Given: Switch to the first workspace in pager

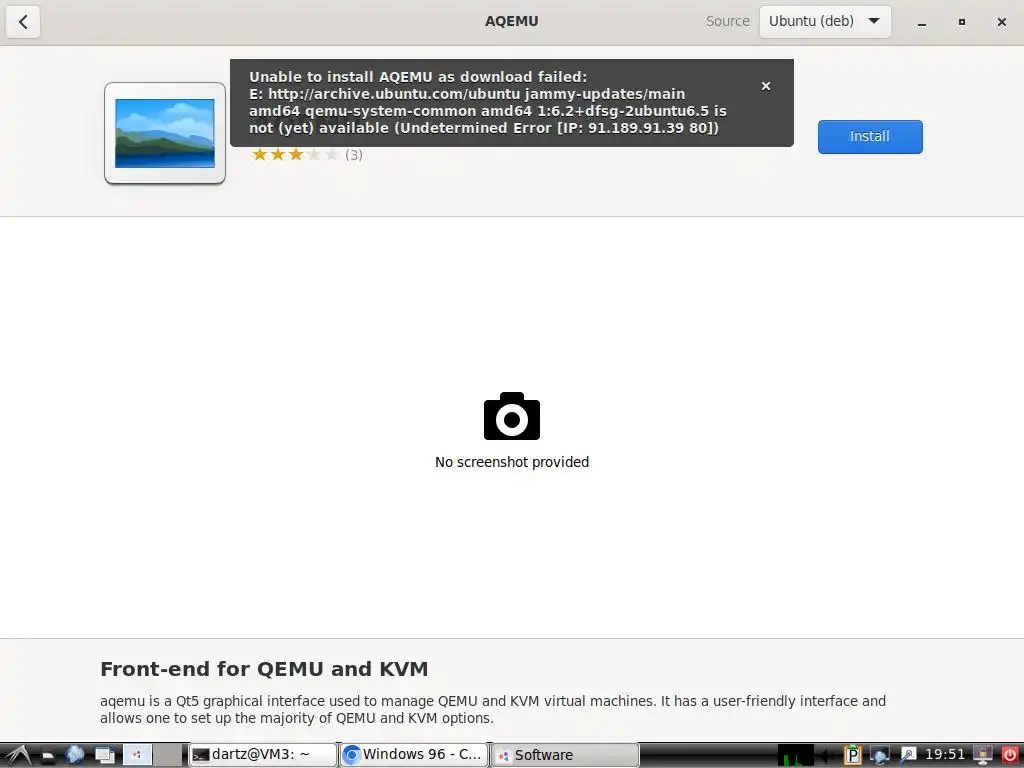Looking at the screenshot, I should (137, 755).
